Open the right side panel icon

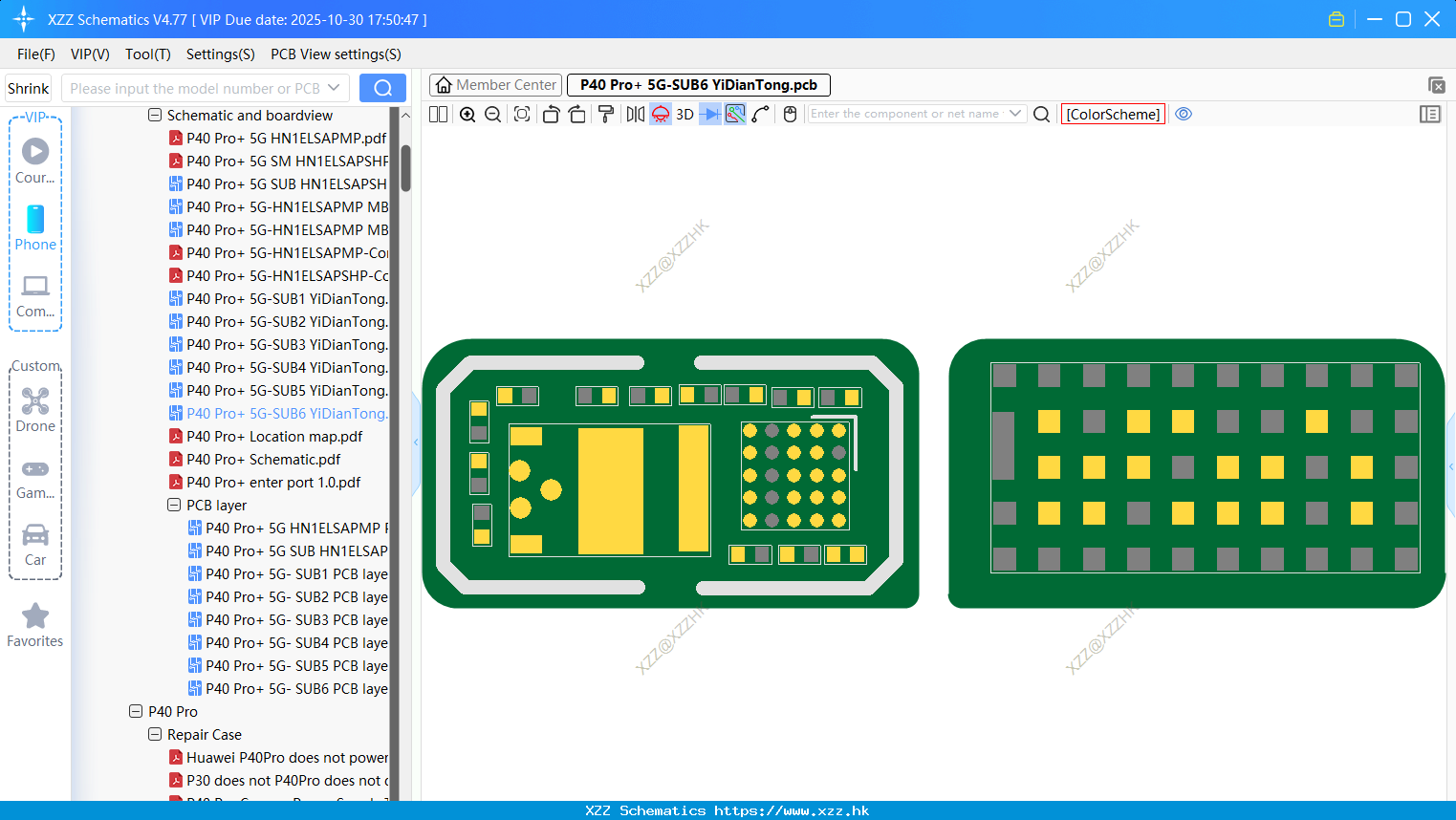point(1430,115)
